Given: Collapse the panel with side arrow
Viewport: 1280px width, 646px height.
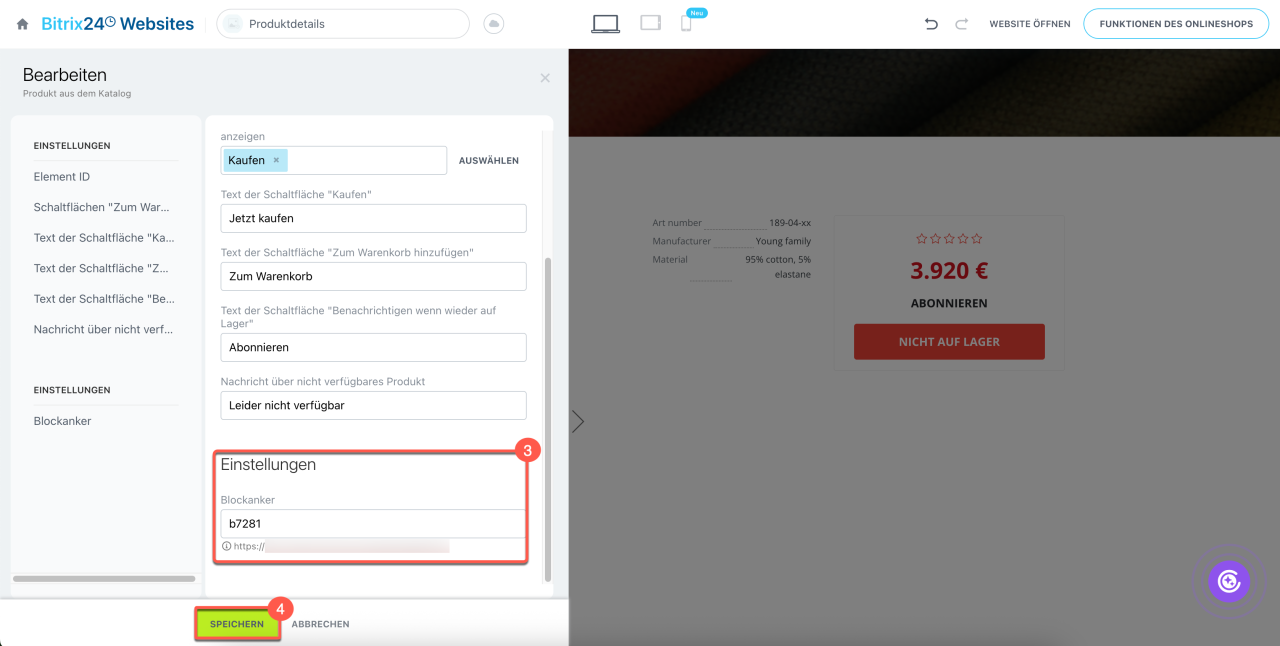Looking at the screenshot, I should tap(578, 421).
